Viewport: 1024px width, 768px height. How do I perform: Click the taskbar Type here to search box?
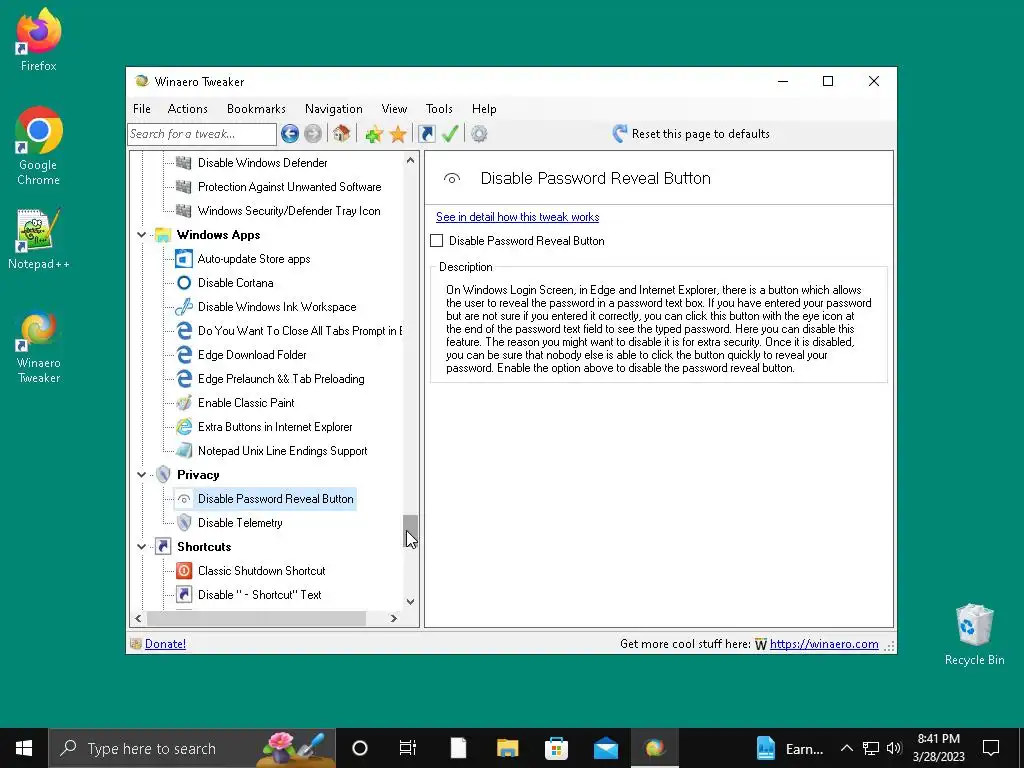tap(192, 748)
